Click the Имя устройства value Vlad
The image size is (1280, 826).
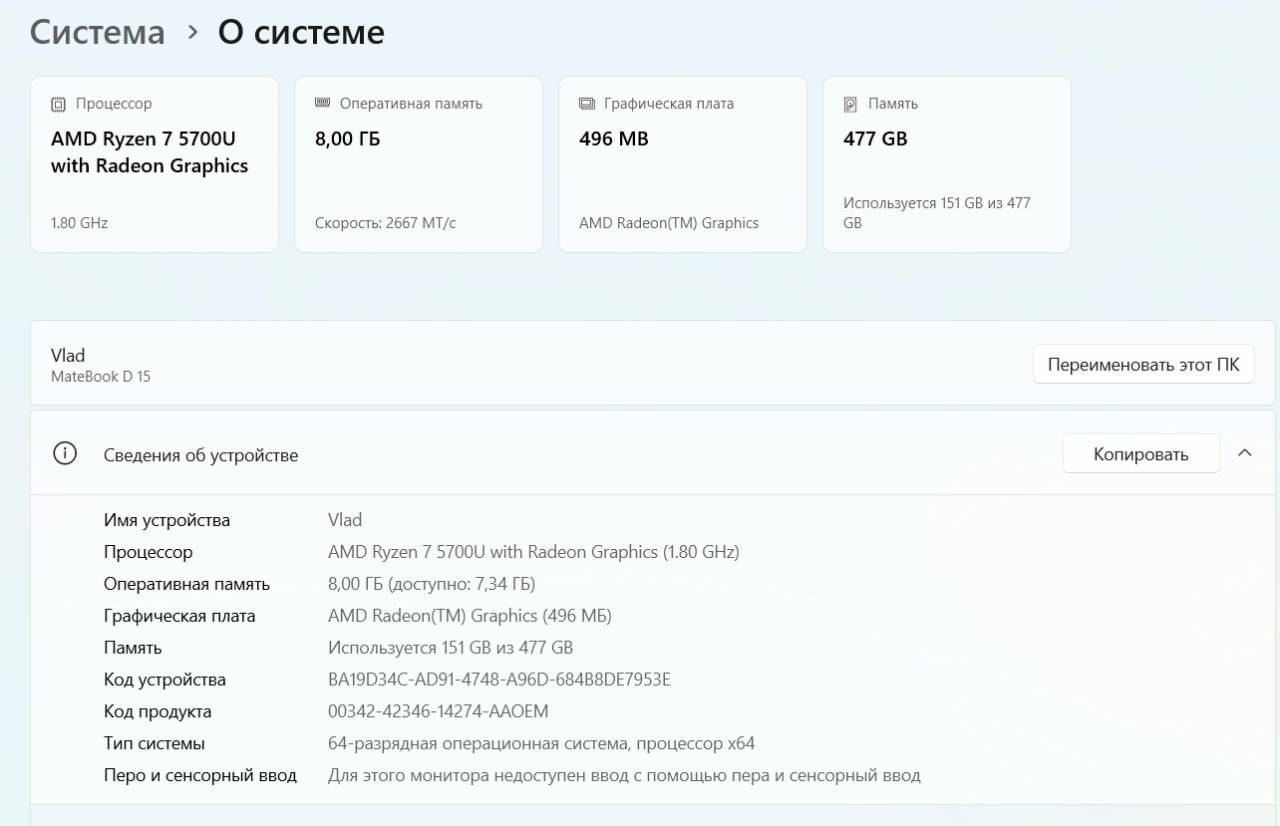(x=345, y=520)
